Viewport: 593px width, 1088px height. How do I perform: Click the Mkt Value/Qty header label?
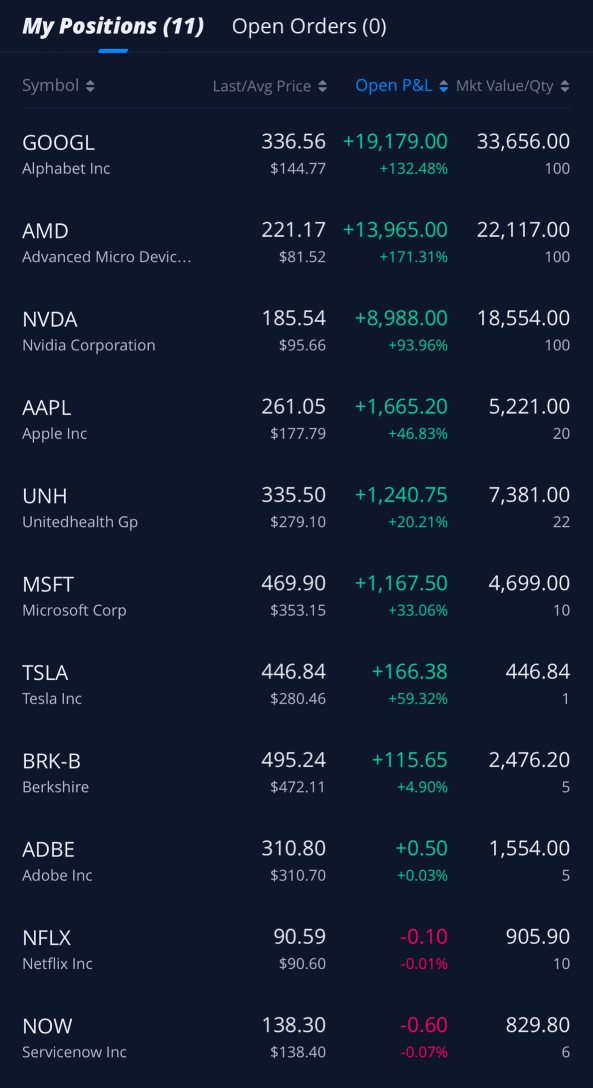tap(505, 86)
